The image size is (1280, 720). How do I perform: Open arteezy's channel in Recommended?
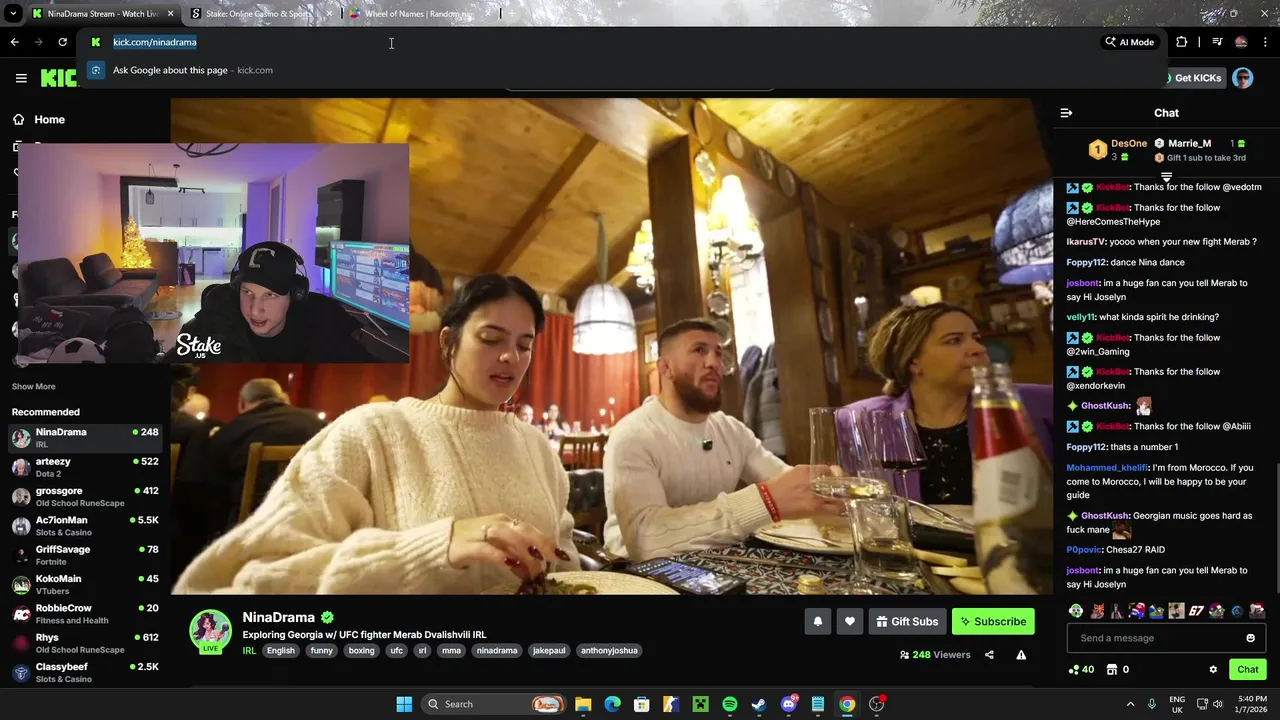tap(85, 467)
